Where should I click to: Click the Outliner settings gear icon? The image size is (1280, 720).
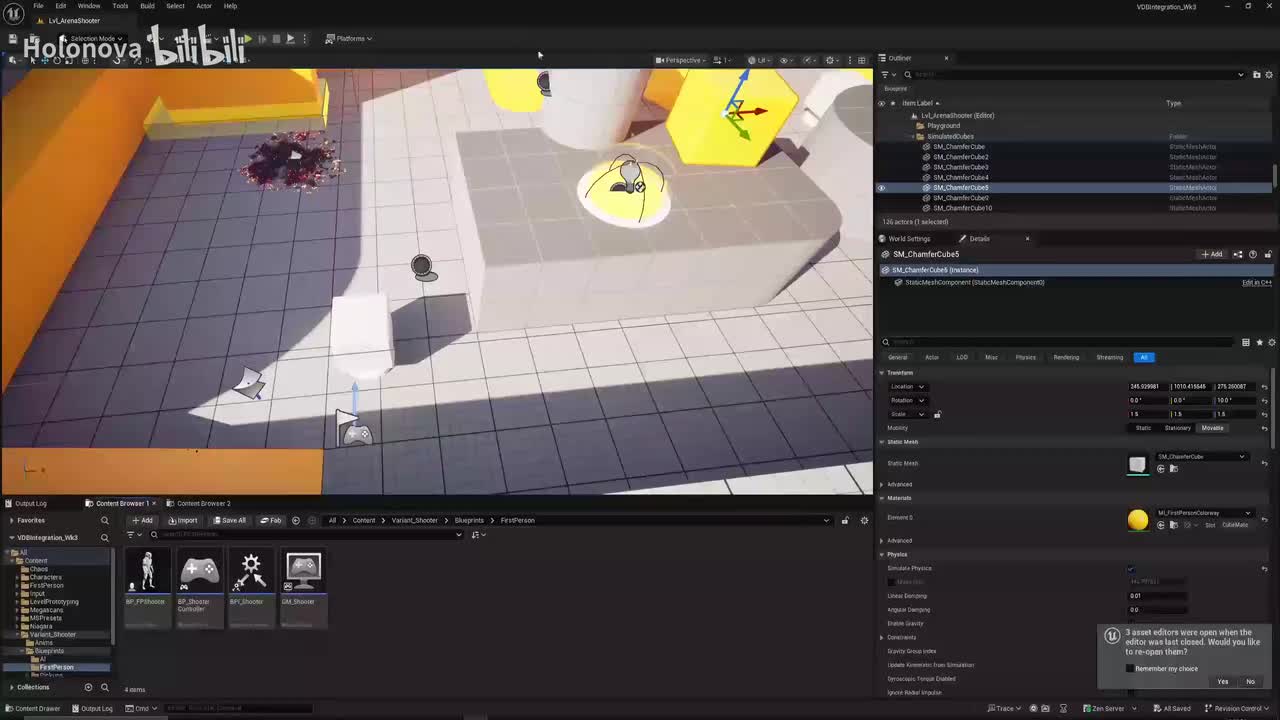[1270, 74]
